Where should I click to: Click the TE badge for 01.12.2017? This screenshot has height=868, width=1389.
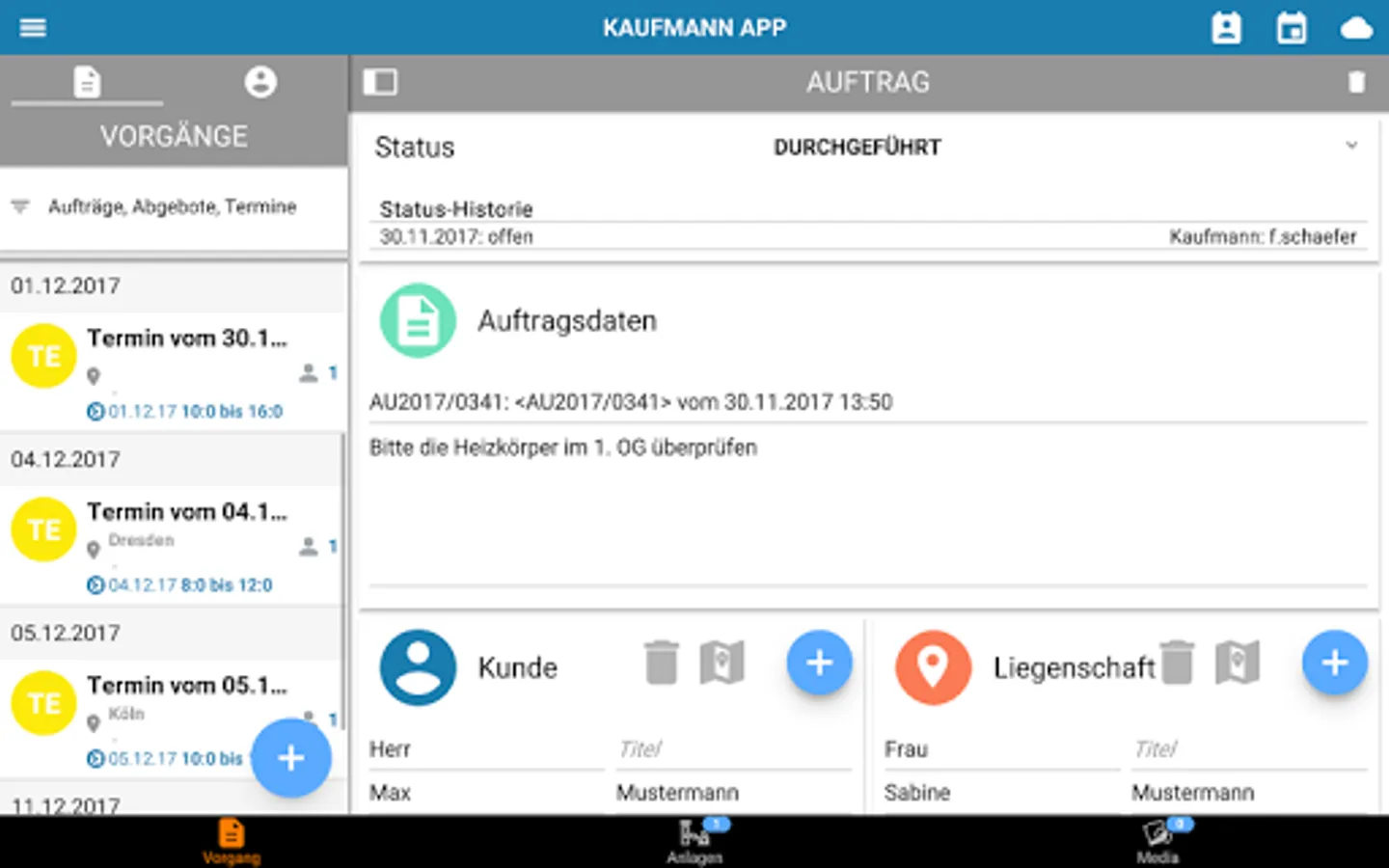[x=43, y=356]
